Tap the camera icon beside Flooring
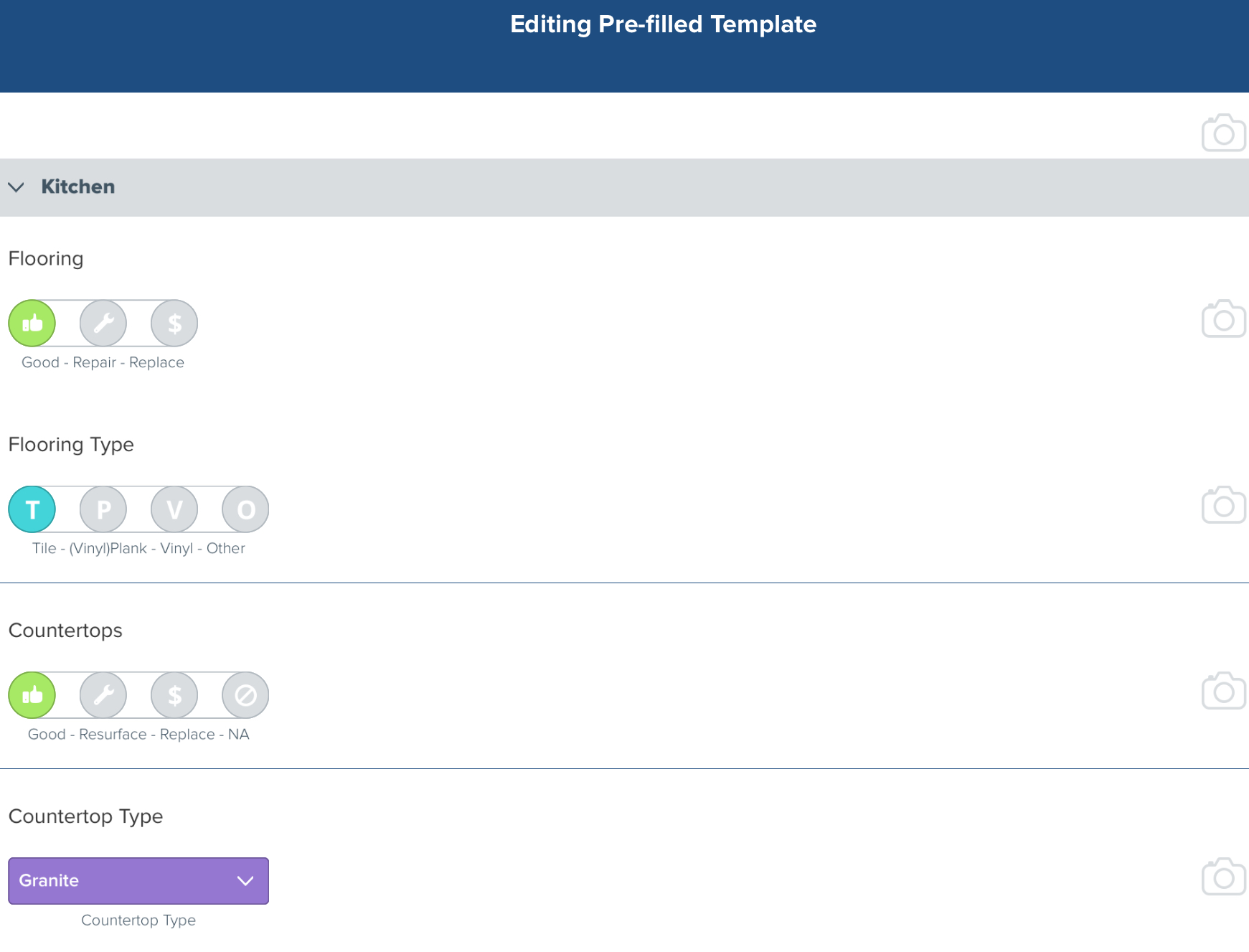This screenshot has height=952, width=1249. click(1223, 319)
